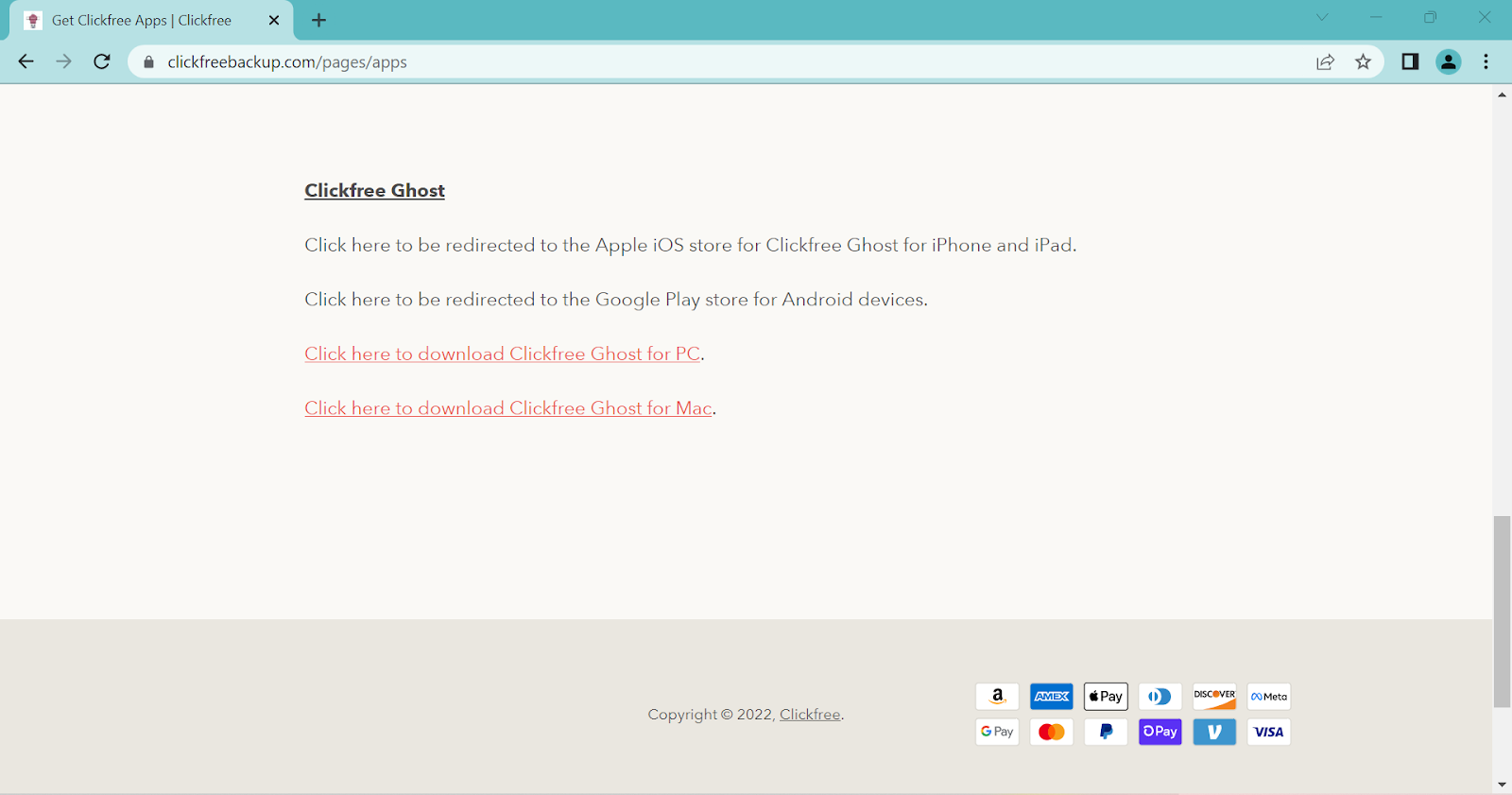Screen dimensions: 1512x795
Task: Click the Clickfree Ghost heading
Action: pyautogui.click(x=374, y=190)
